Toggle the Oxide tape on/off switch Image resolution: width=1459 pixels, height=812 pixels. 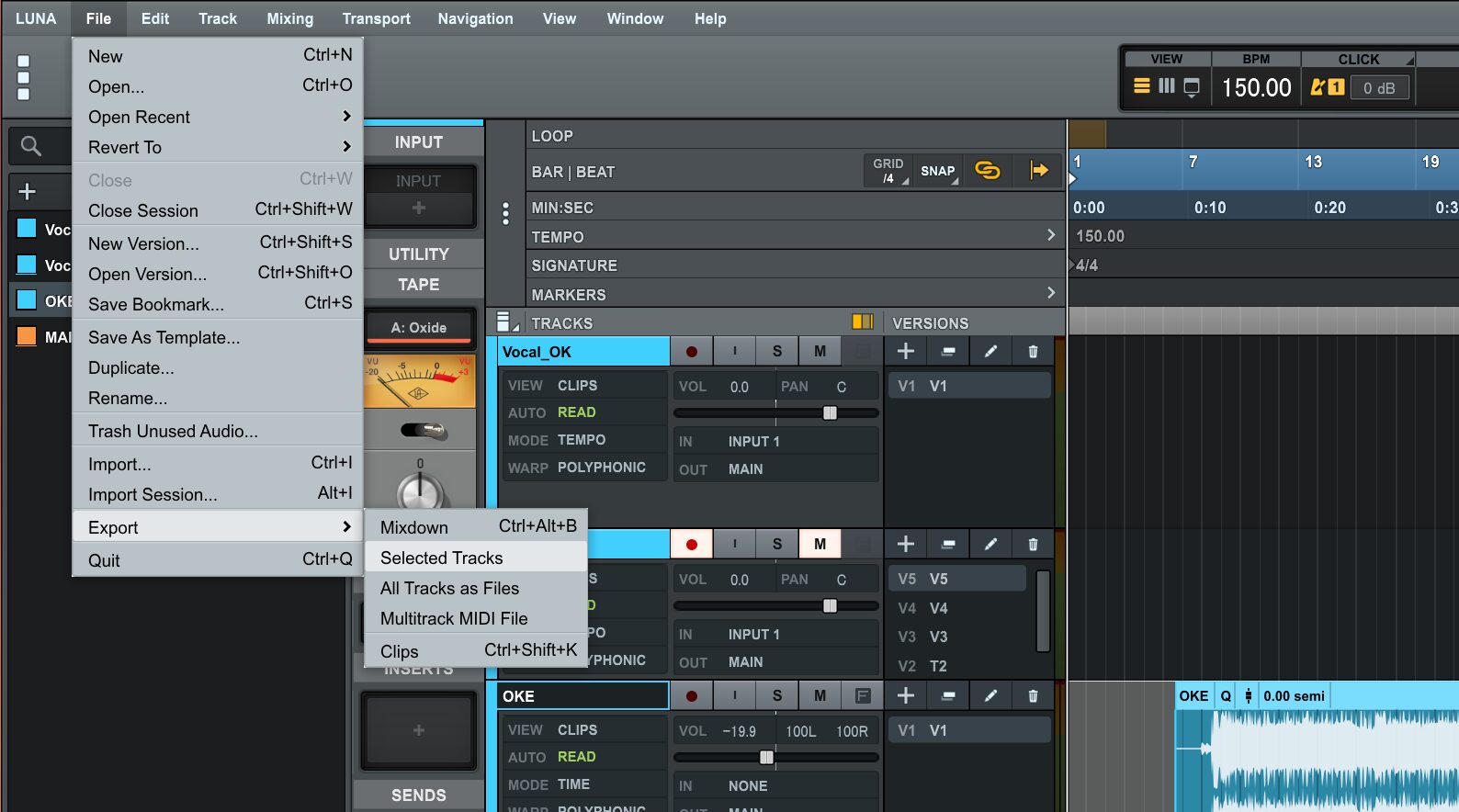pos(424,430)
